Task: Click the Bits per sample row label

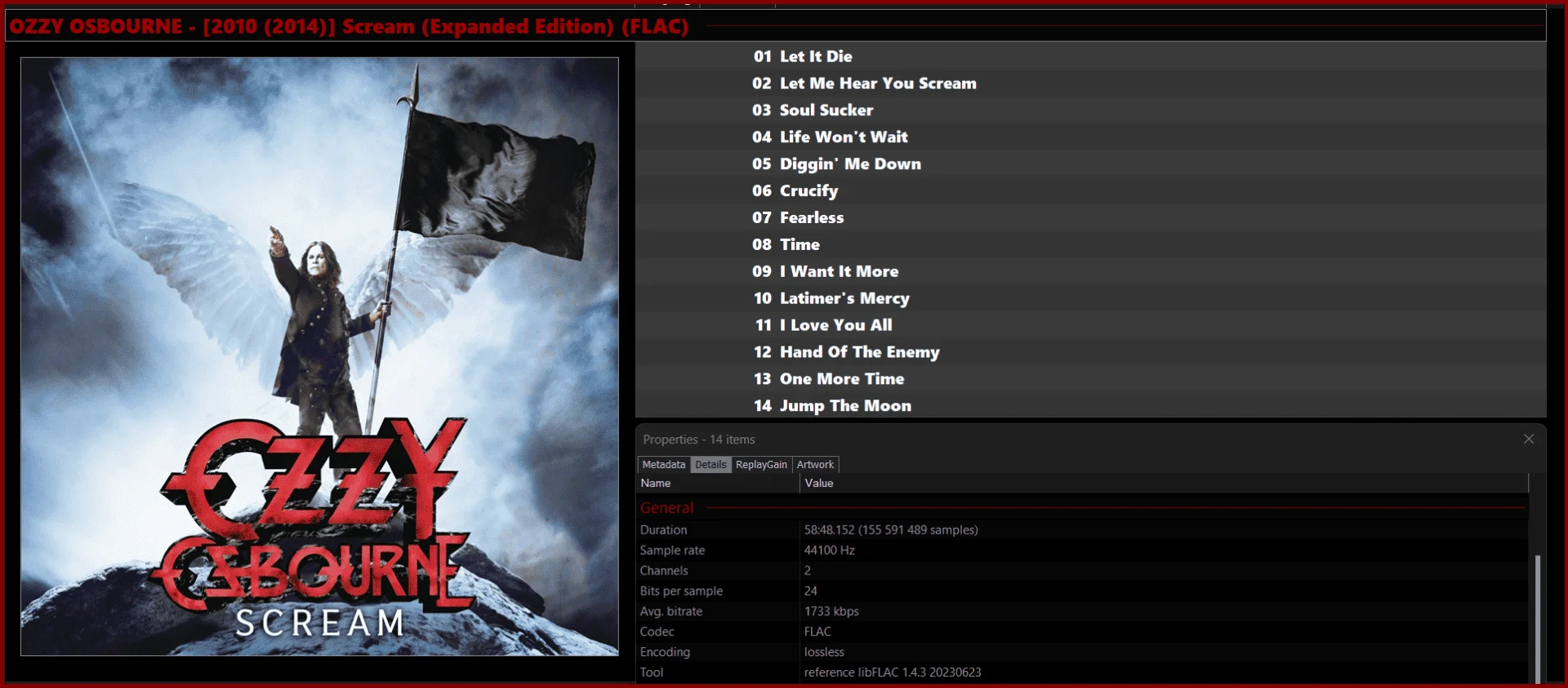Action: click(681, 592)
